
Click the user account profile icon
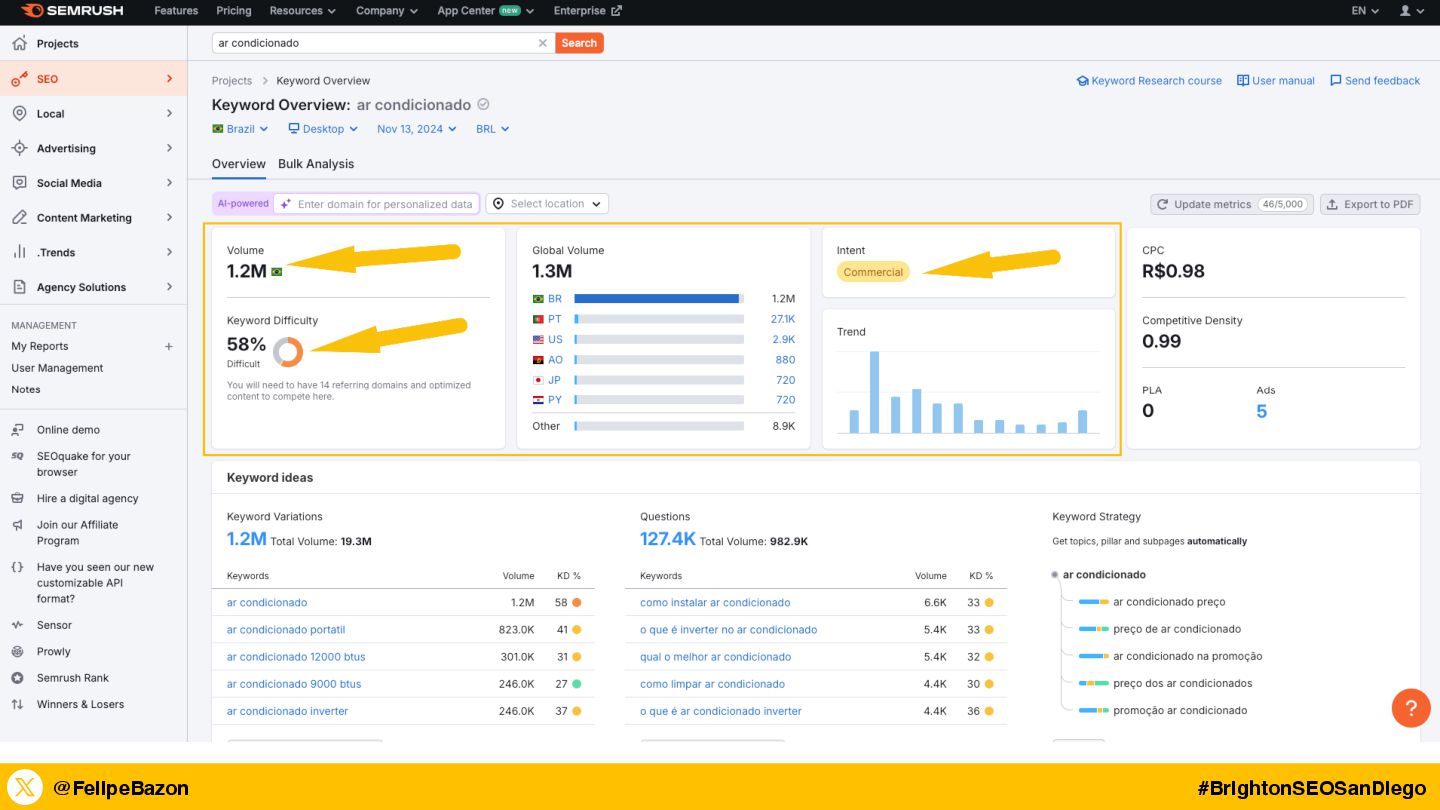[x=1405, y=11]
